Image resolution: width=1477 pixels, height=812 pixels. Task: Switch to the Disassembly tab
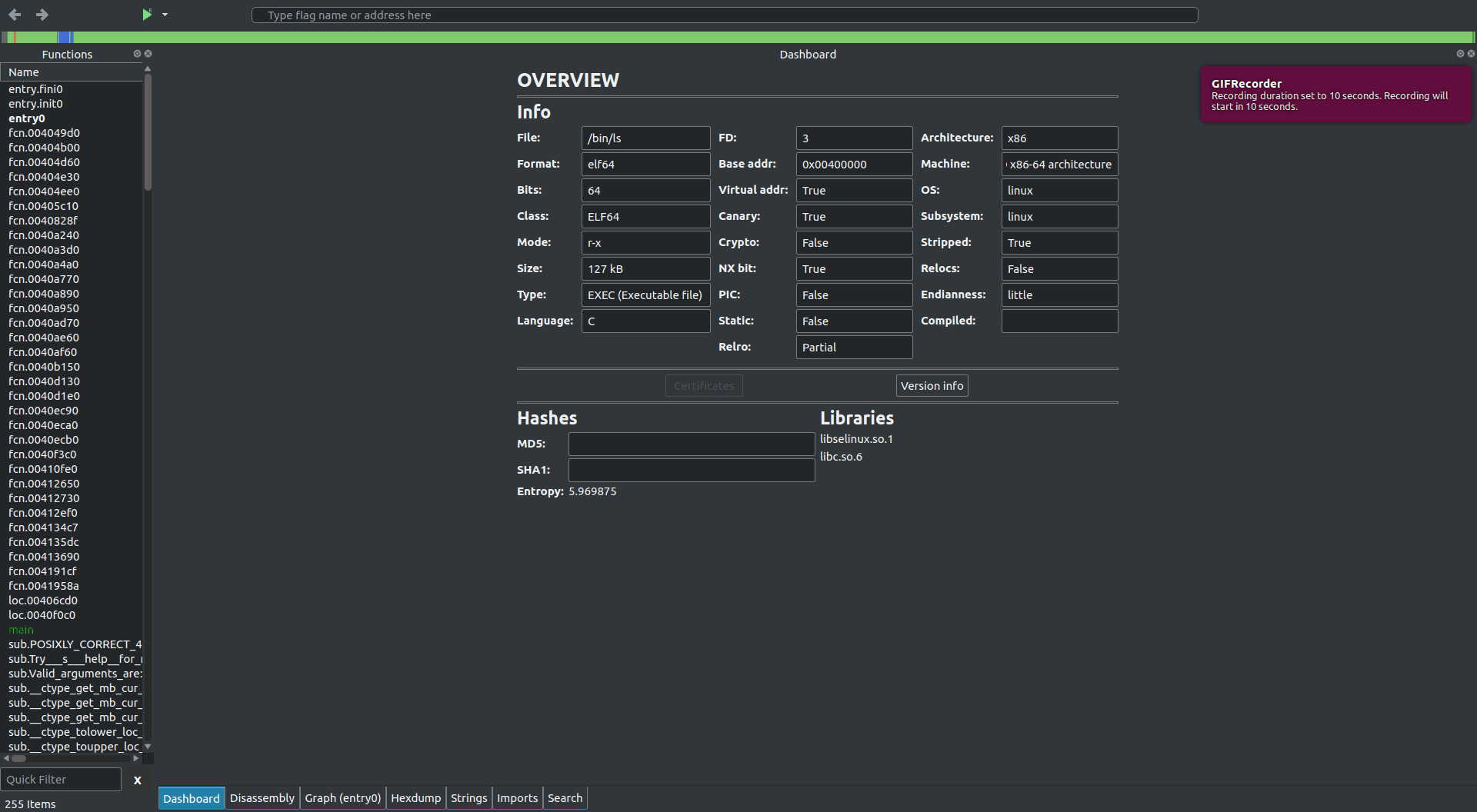(x=262, y=798)
